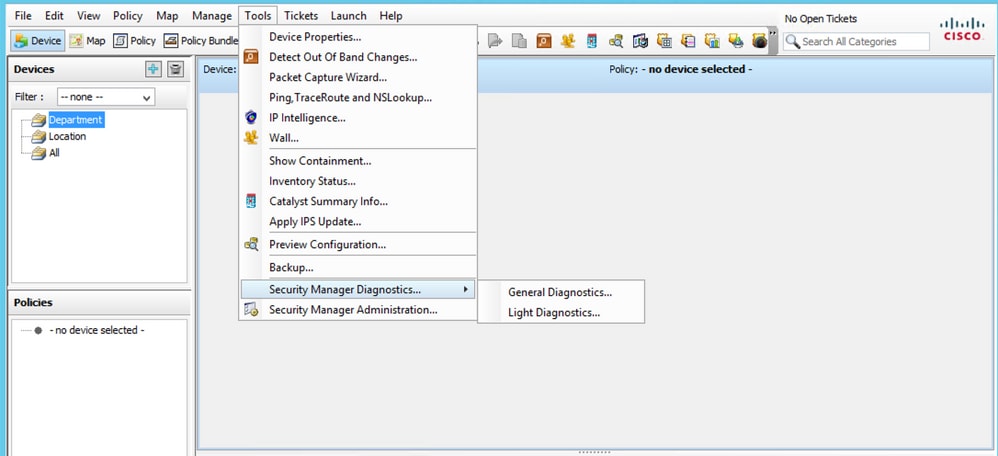Screen dimensions: 998x456
Task: Click No Open Tickets status text
Action: [x=820, y=19]
